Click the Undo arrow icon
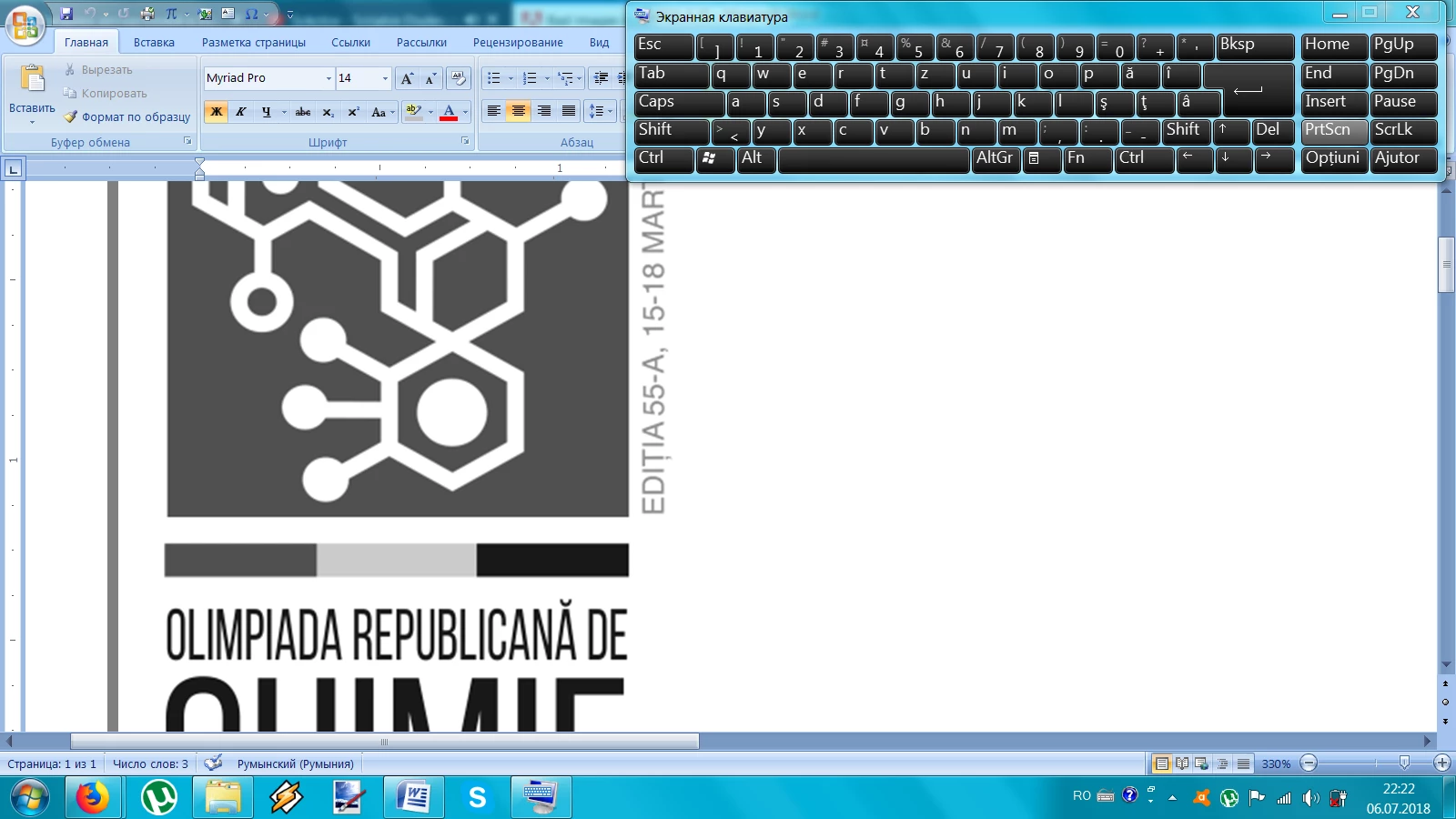Screen dimensions: 1456x819 click(89, 14)
